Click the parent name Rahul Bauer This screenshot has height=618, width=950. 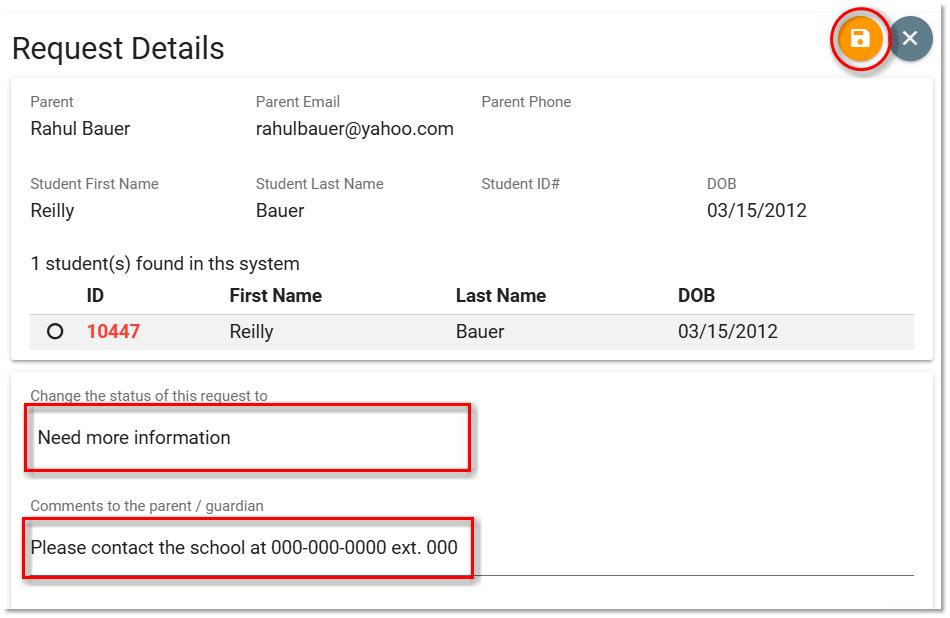click(80, 128)
